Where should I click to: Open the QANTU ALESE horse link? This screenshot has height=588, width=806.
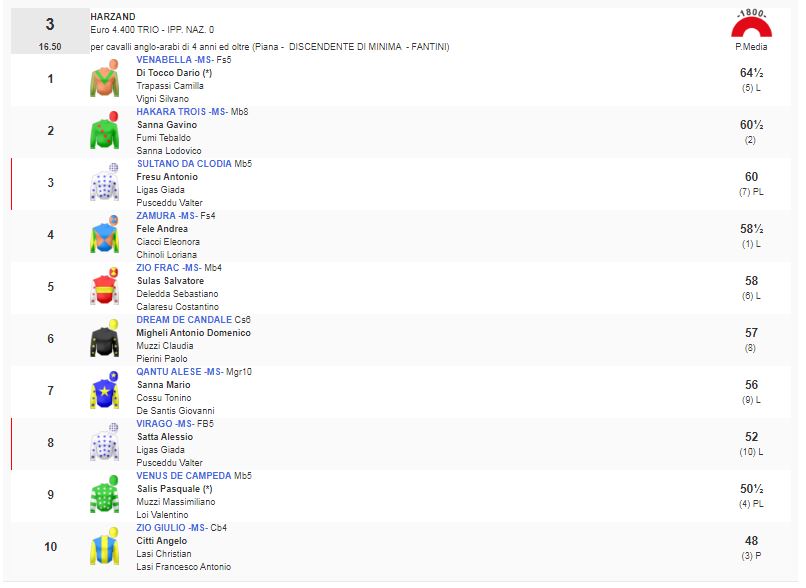tap(168, 372)
